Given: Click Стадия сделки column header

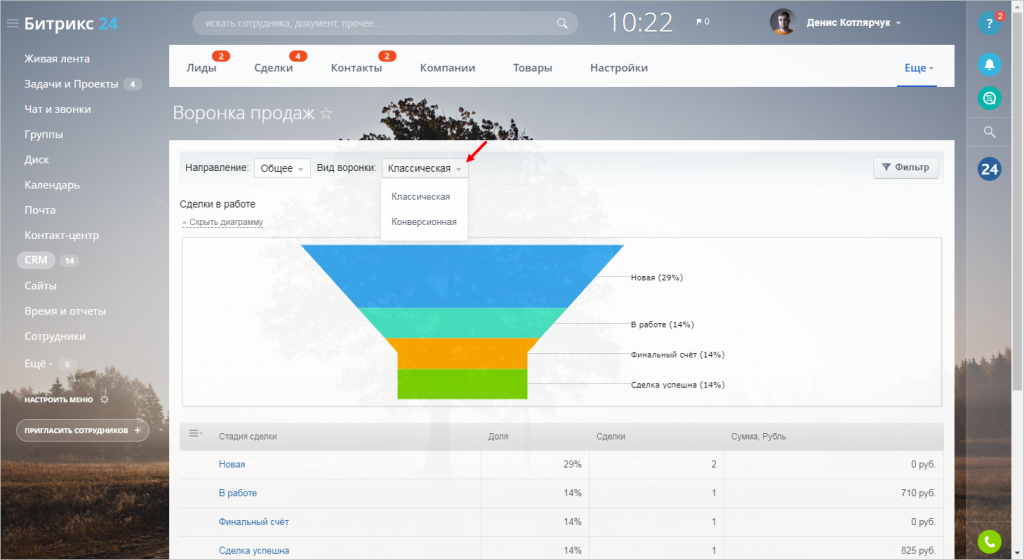Looking at the screenshot, I should pyautogui.click(x=248, y=437).
